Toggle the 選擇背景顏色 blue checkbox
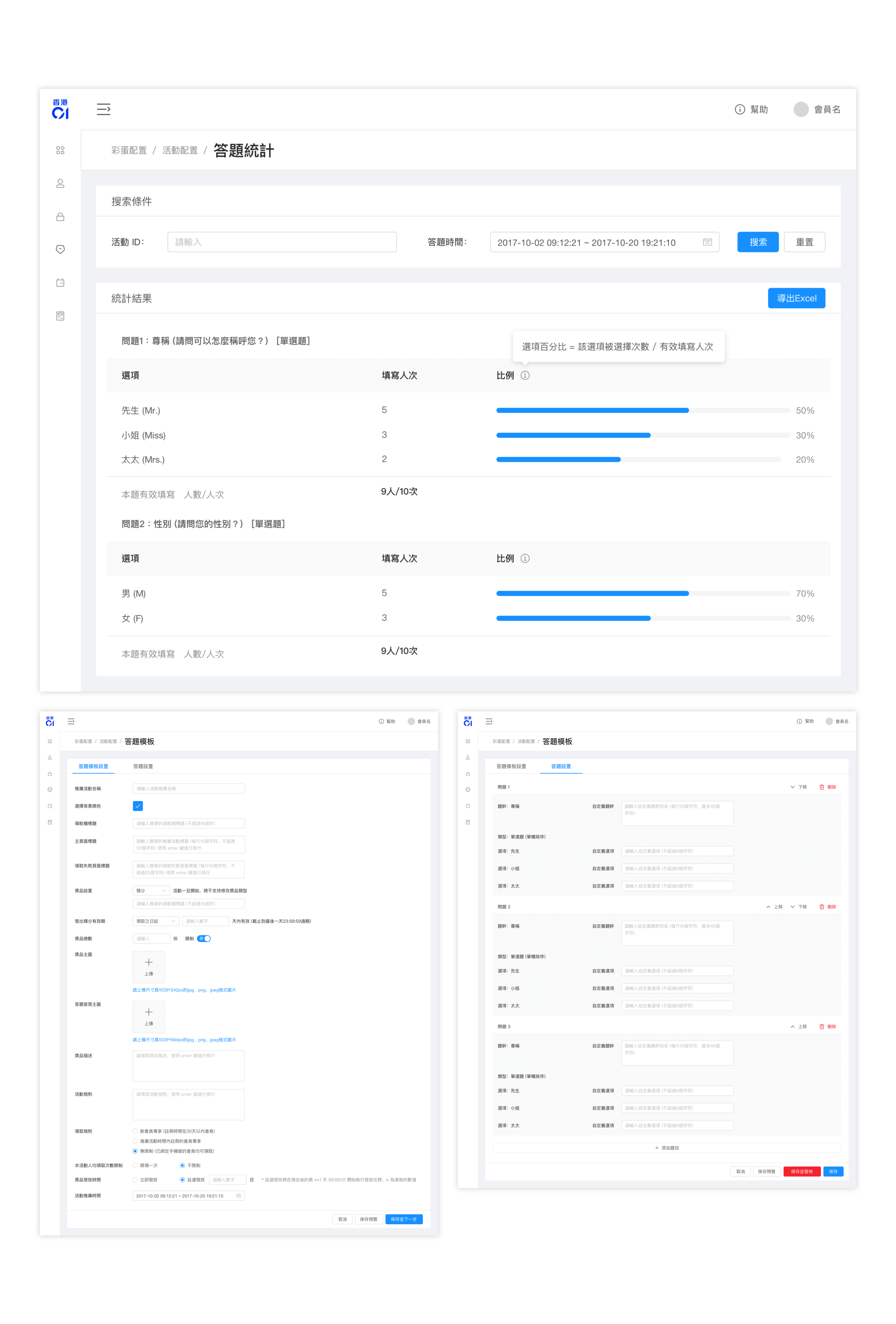The width and height of the screenshot is (896, 1324). (138, 806)
